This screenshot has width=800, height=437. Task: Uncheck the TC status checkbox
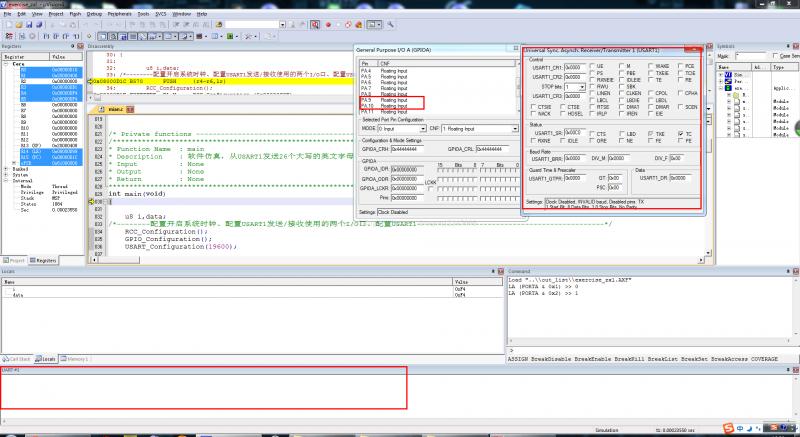click(x=680, y=133)
